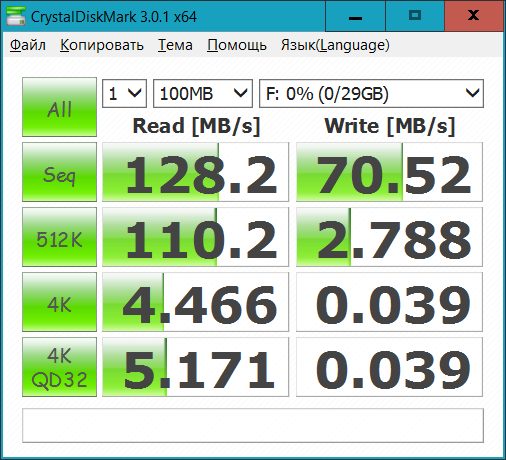Start the 512K random test

point(59,237)
